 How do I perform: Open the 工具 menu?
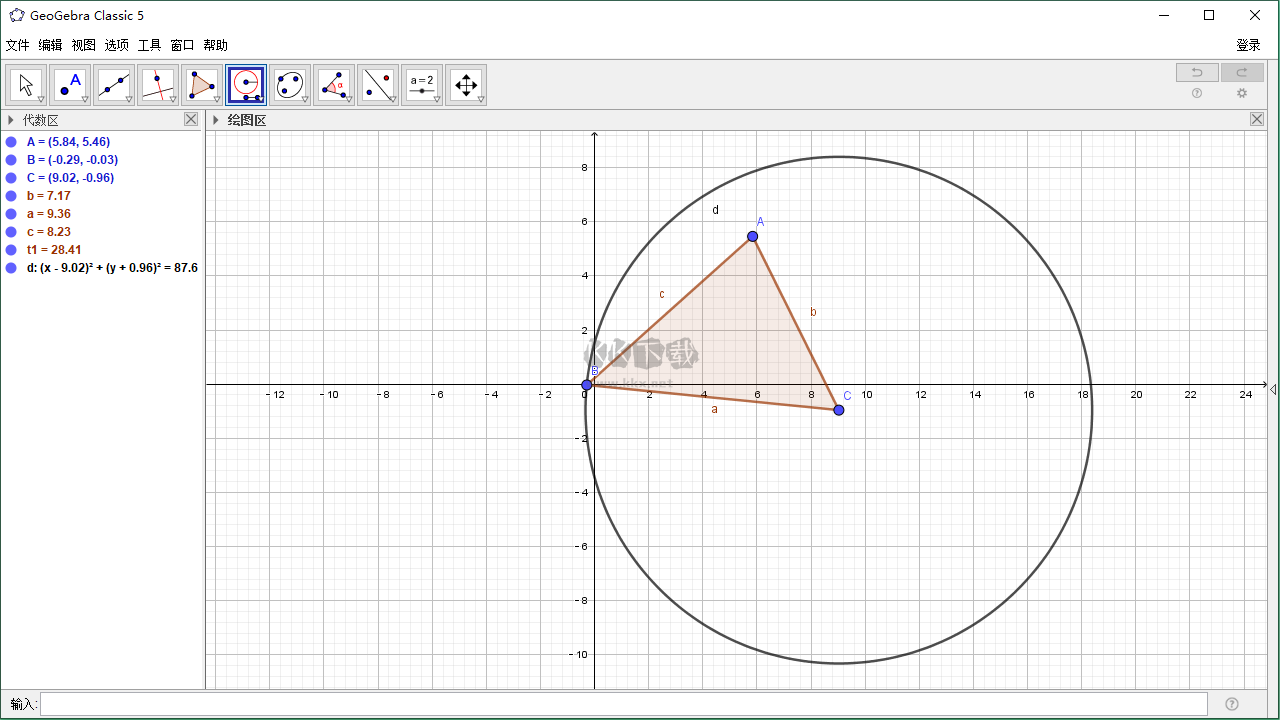point(149,45)
